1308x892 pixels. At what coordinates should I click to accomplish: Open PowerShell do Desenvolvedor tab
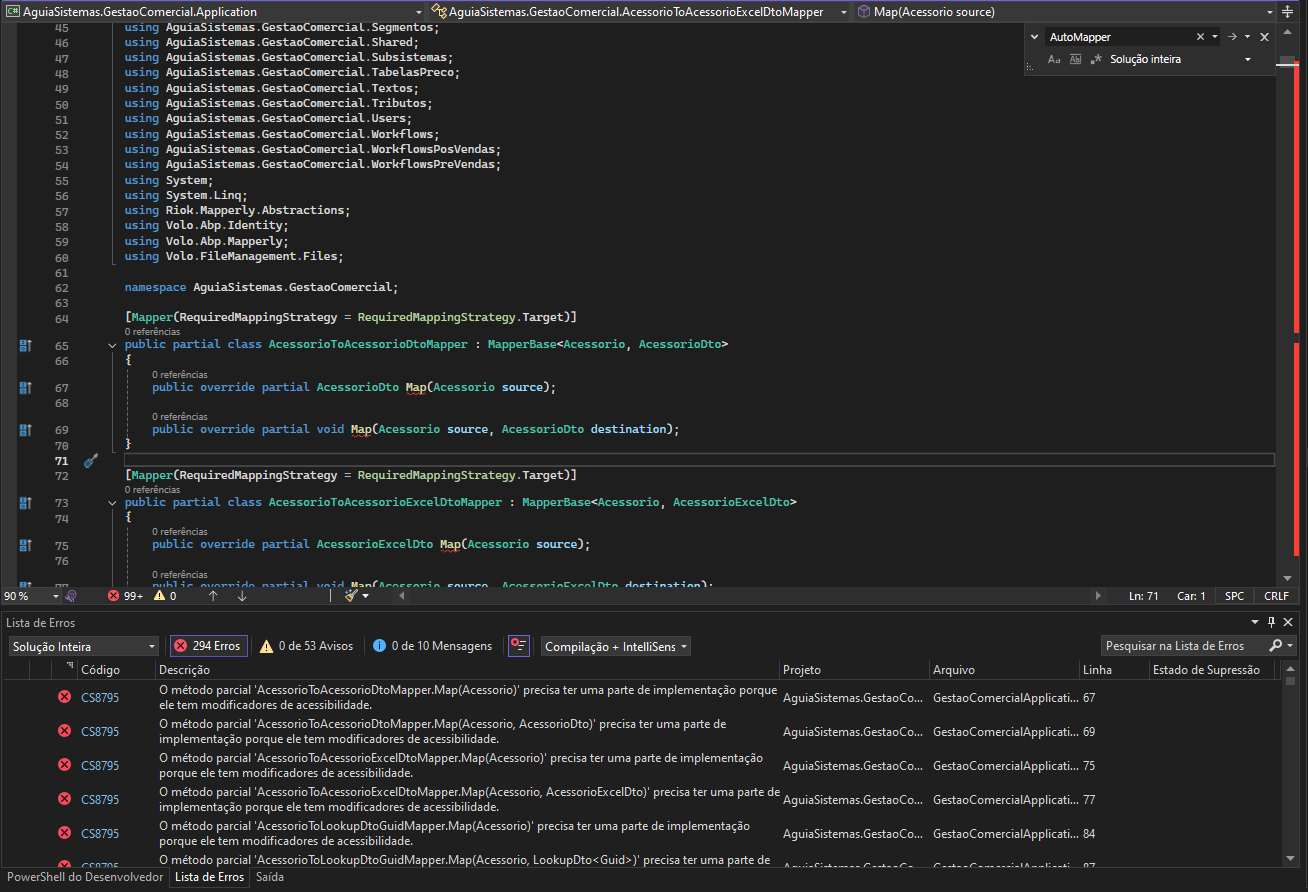point(85,877)
